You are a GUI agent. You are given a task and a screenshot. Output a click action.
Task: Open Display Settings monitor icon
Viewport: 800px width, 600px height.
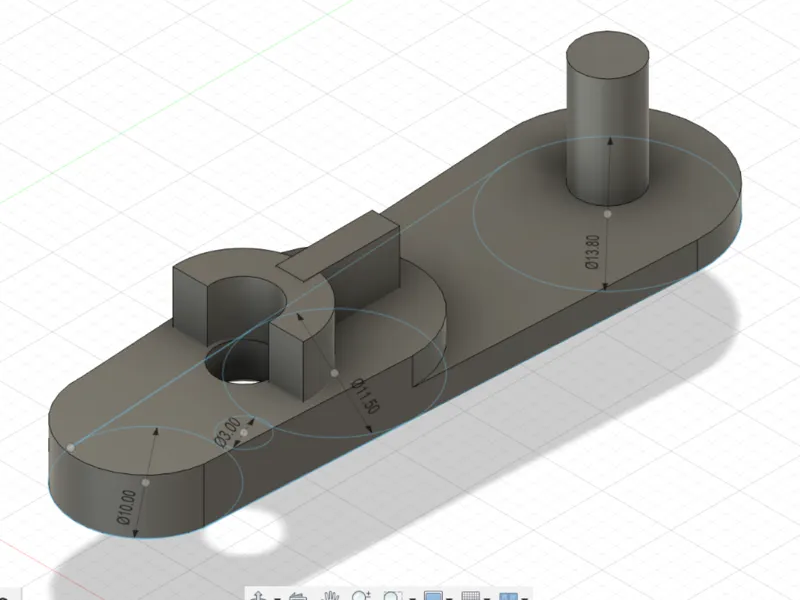click(433, 595)
